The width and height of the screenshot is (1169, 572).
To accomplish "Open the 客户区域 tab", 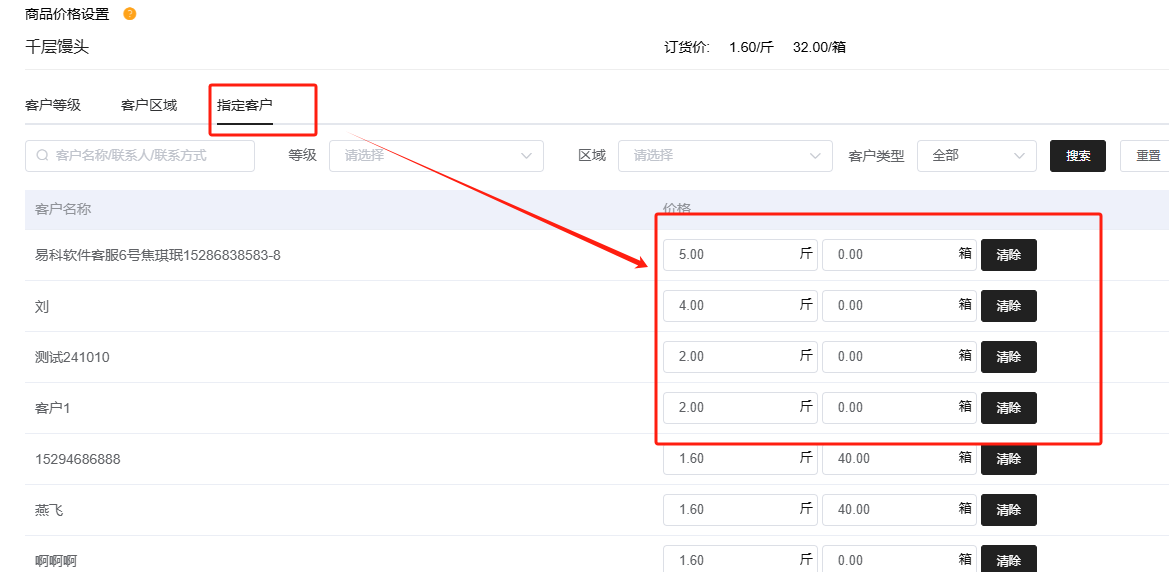I will tap(149, 105).
